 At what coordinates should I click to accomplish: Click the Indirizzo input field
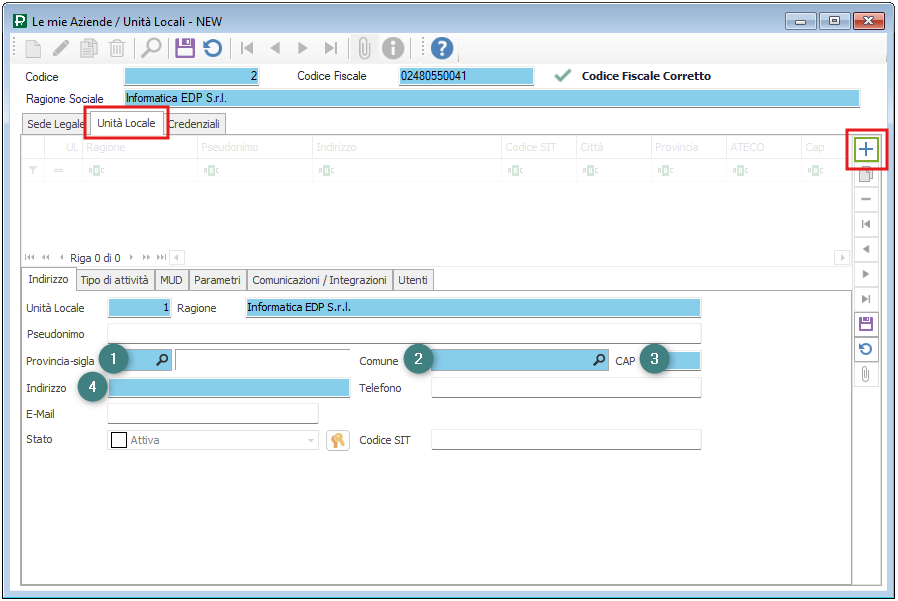[228, 388]
